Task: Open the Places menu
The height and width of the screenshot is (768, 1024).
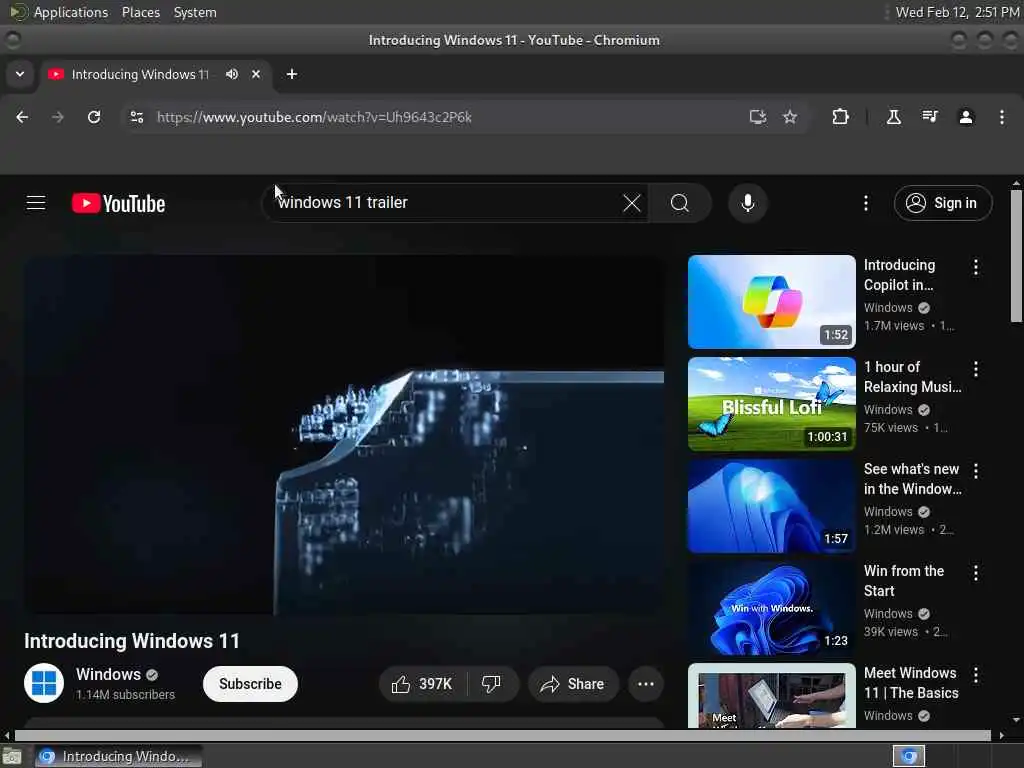Action: pyautogui.click(x=140, y=12)
